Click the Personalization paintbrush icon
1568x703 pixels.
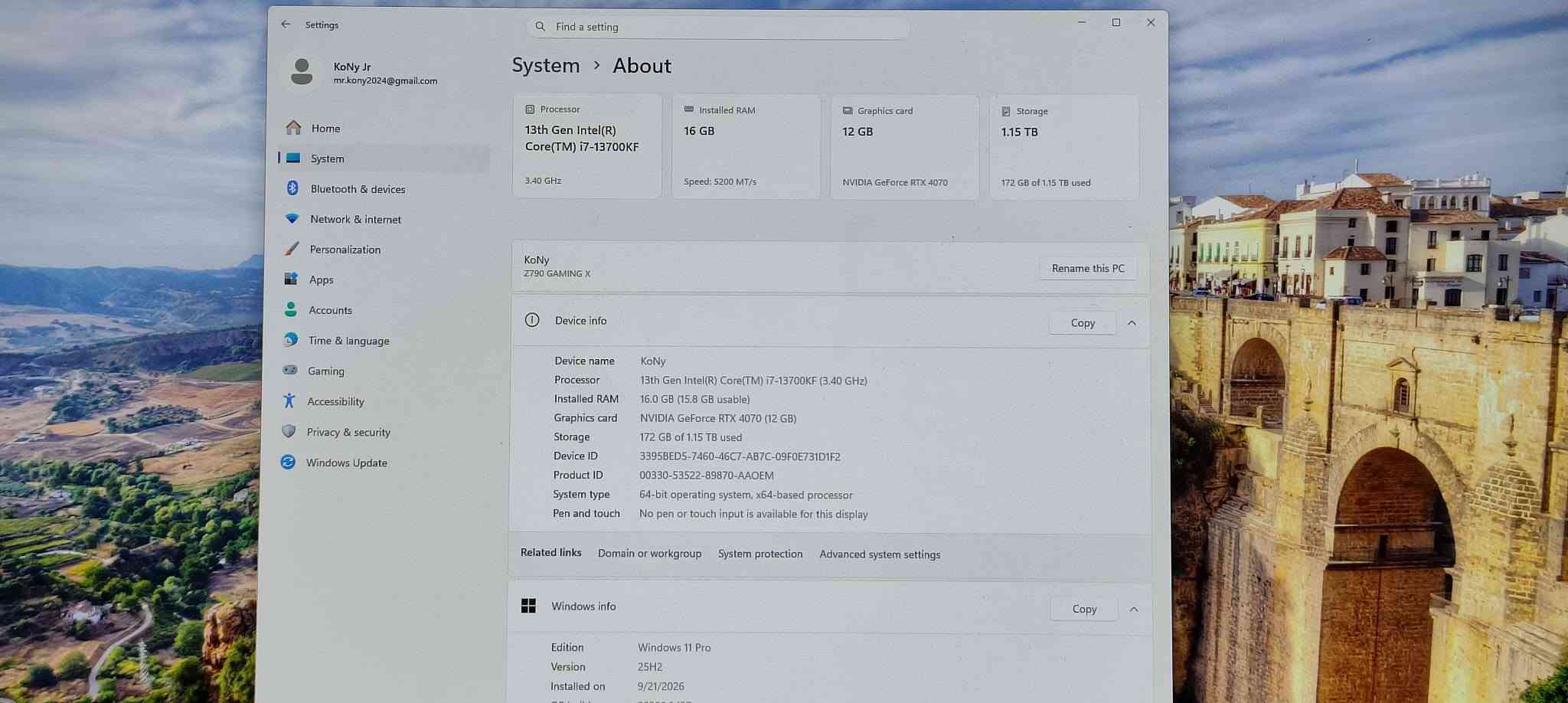(292, 249)
